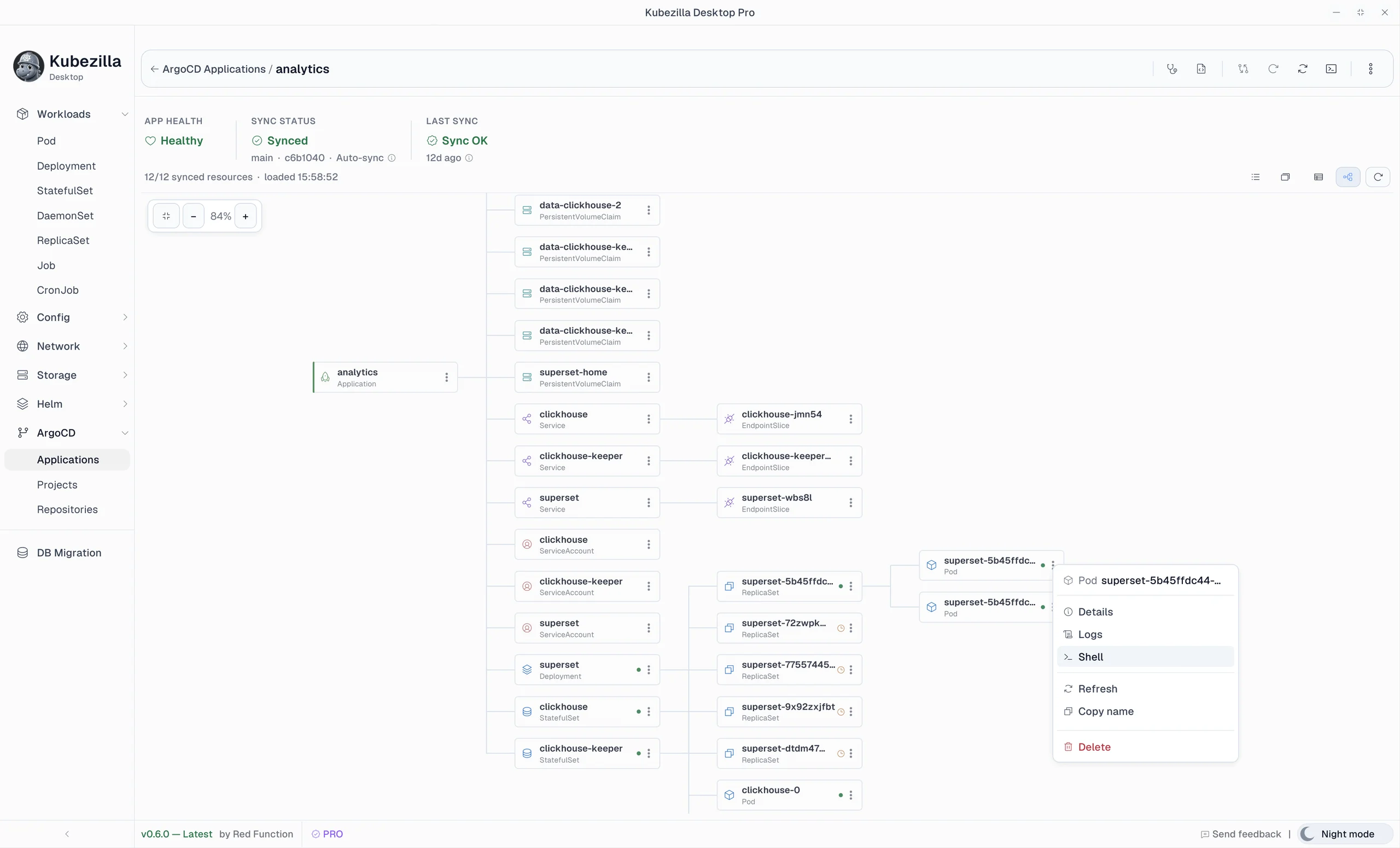Zoom out the graph with minus button

(x=193, y=216)
